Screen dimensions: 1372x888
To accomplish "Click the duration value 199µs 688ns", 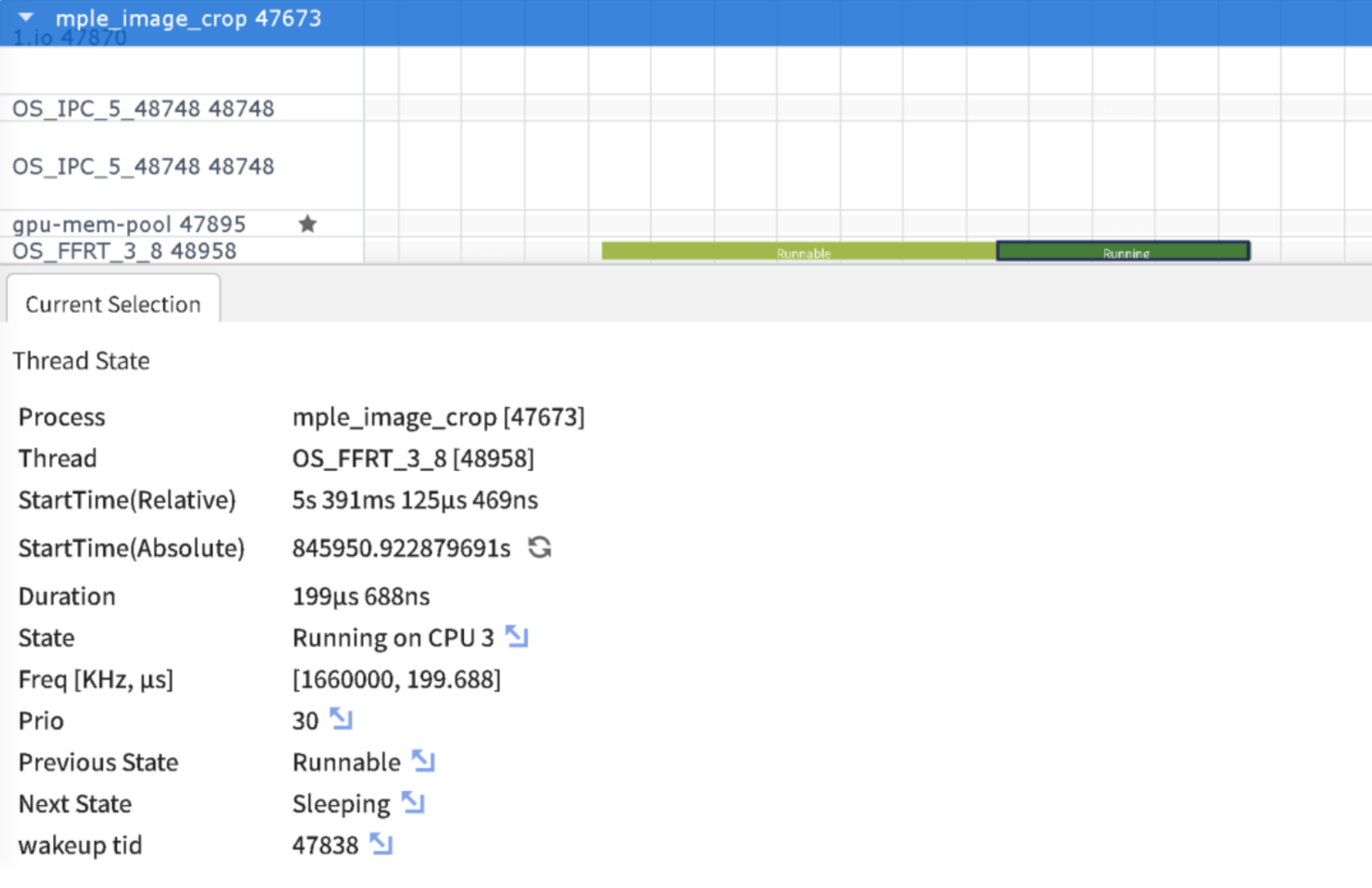I will coord(361,596).
